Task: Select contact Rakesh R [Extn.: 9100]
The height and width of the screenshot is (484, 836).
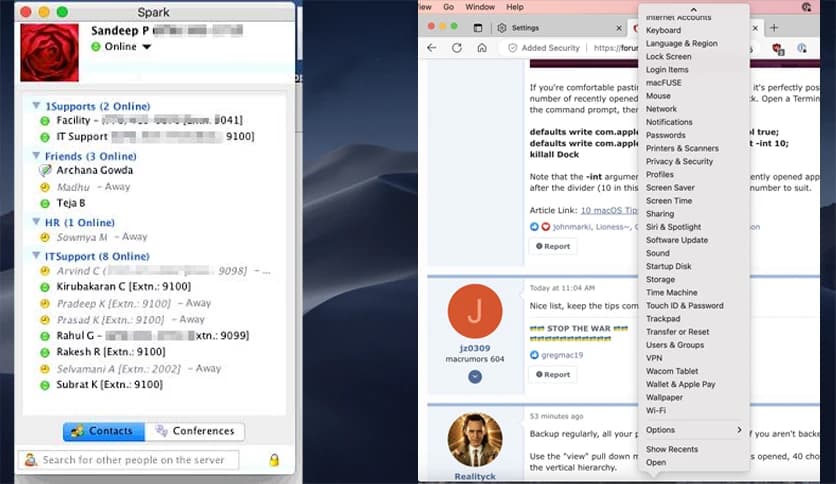Action: pos(111,352)
